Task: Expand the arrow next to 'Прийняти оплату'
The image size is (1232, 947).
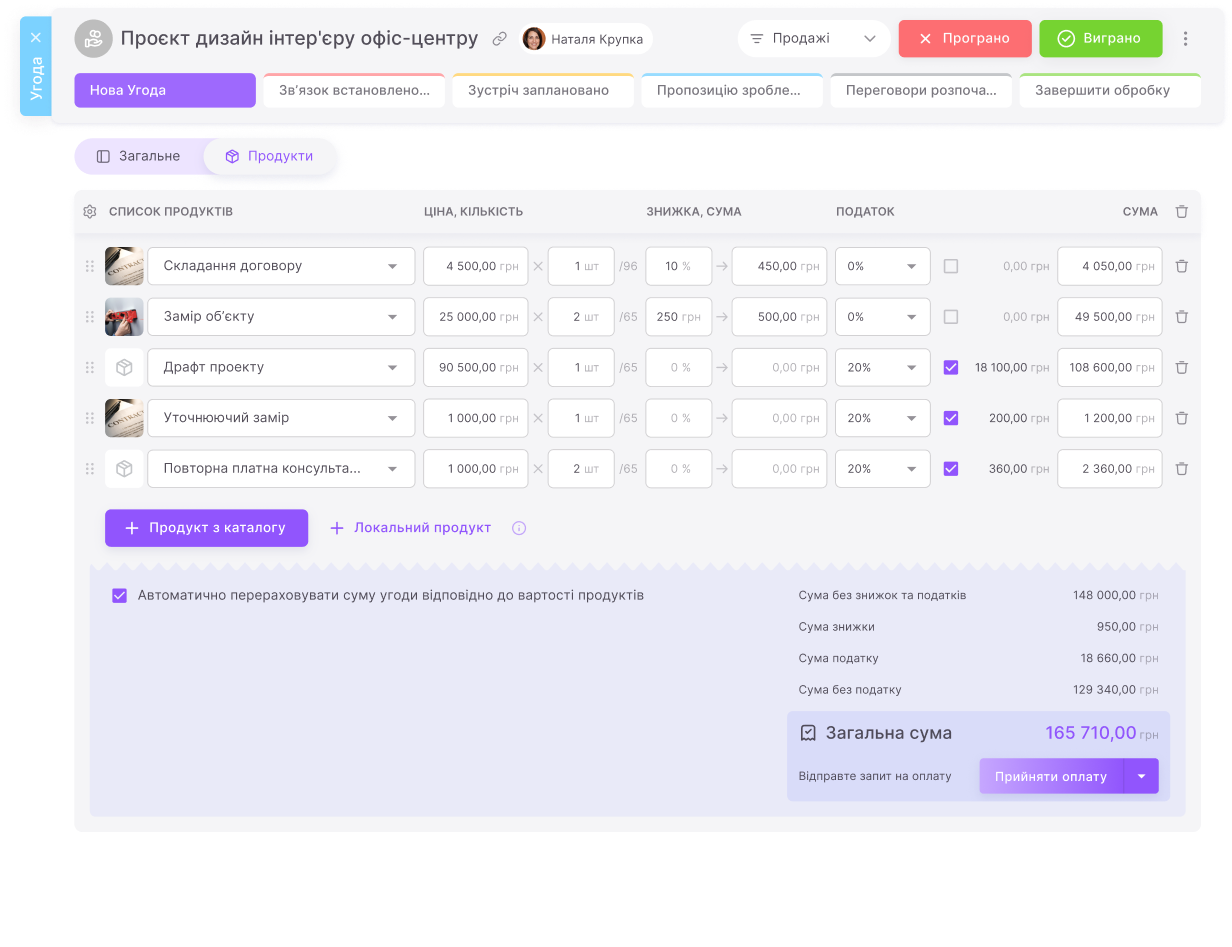Action: 1142,775
